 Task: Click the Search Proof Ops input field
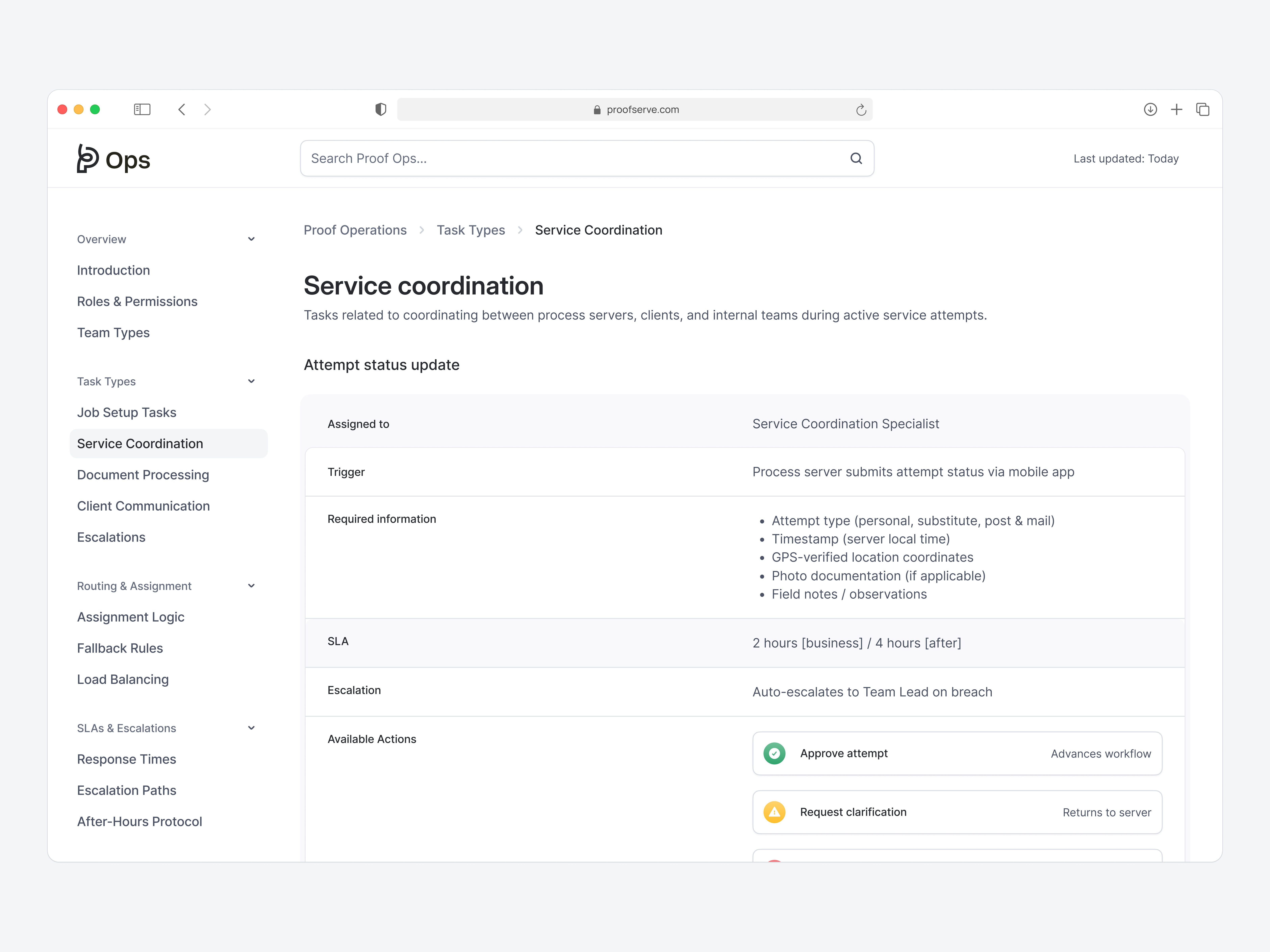pyautogui.click(x=517, y=158)
